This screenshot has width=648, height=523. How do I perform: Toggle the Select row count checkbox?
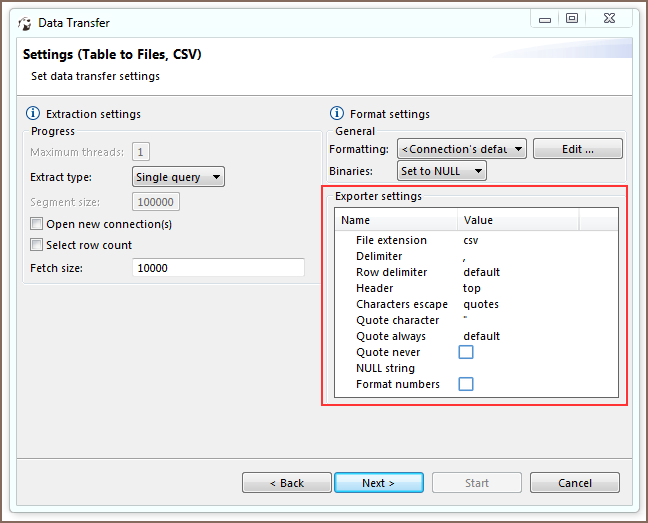click(37, 245)
